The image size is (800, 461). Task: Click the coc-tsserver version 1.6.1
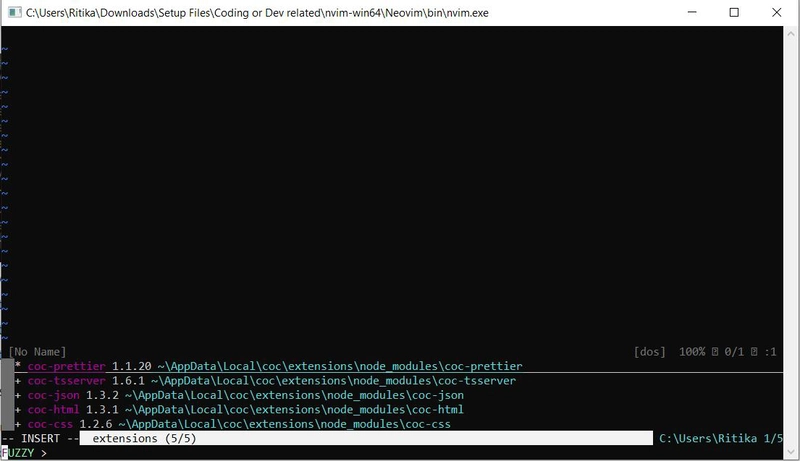tap(128, 380)
